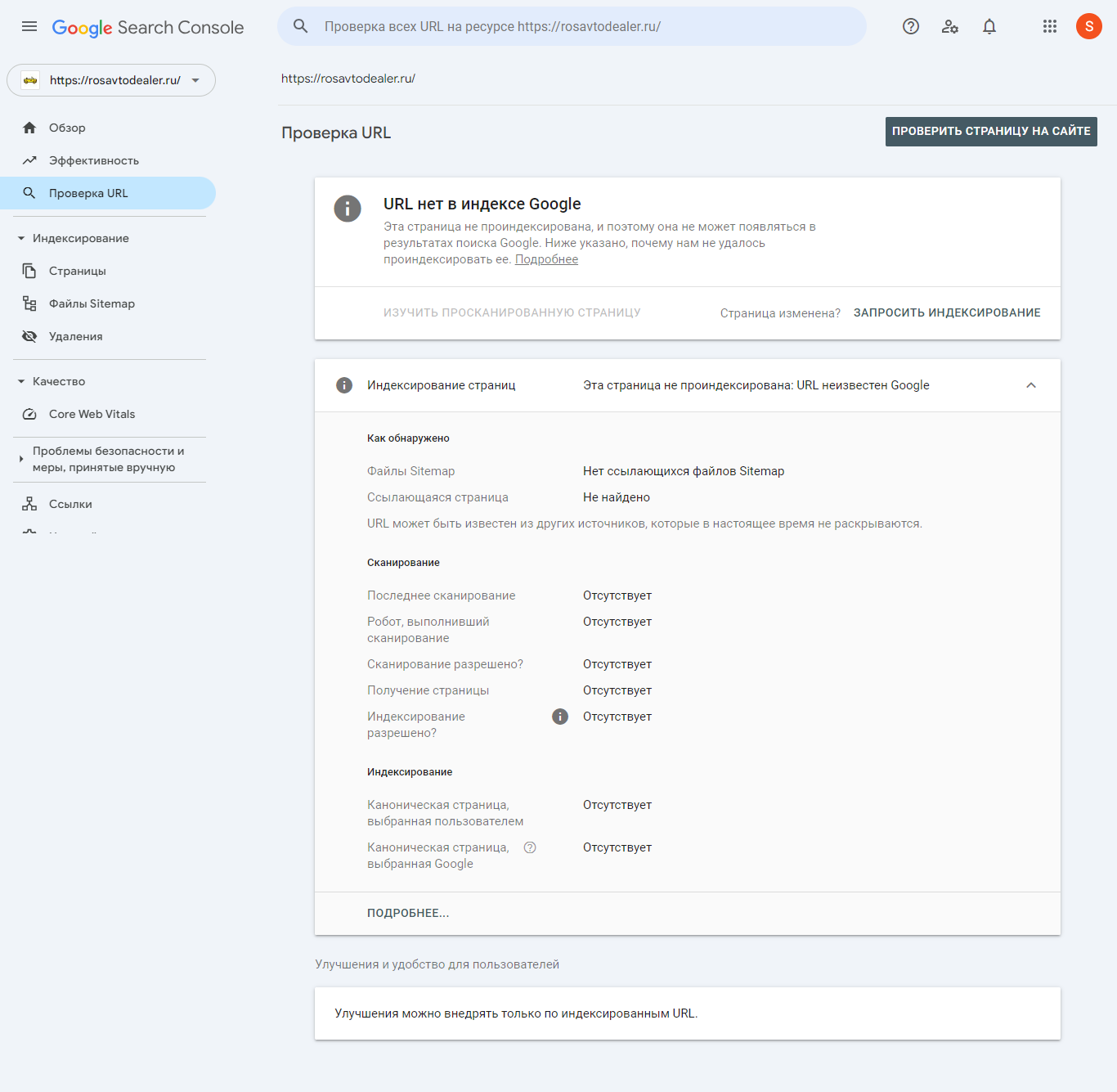The width and height of the screenshot is (1117, 1092).
Task: Collapse the 'Качество' sidebar section
Action: pyautogui.click(x=21, y=381)
